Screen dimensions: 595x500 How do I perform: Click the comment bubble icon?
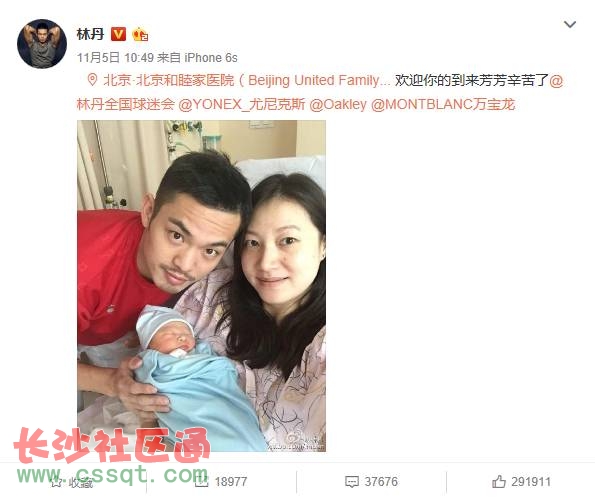pos(351,482)
